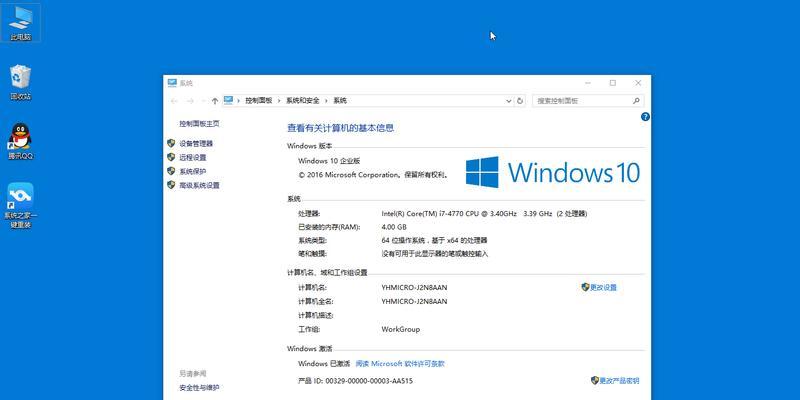Open the 回收站 recycle bin icon
The width and height of the screenshot is (800, 400).
point(20,82)
